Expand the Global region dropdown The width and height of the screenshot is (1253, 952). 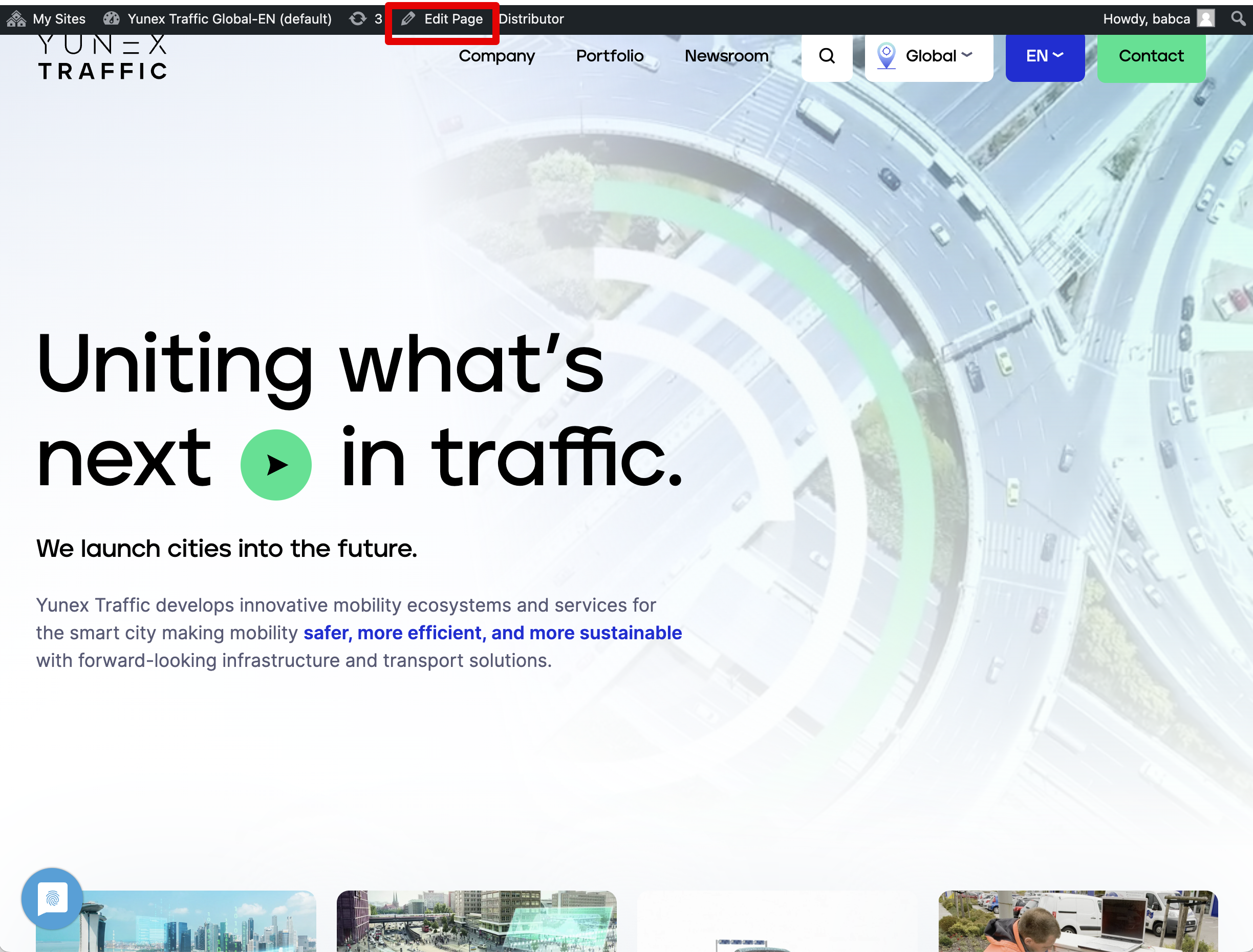pos(928,56)
